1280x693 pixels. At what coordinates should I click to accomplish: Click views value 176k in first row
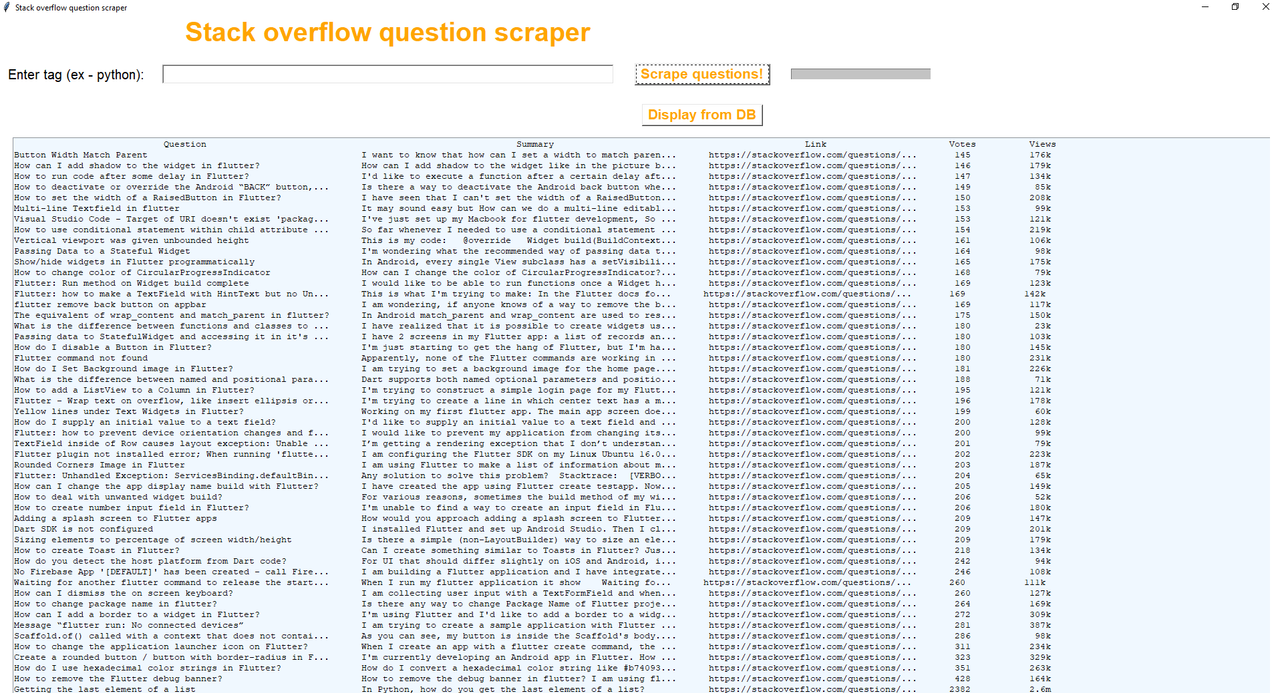coord(1039,155)
